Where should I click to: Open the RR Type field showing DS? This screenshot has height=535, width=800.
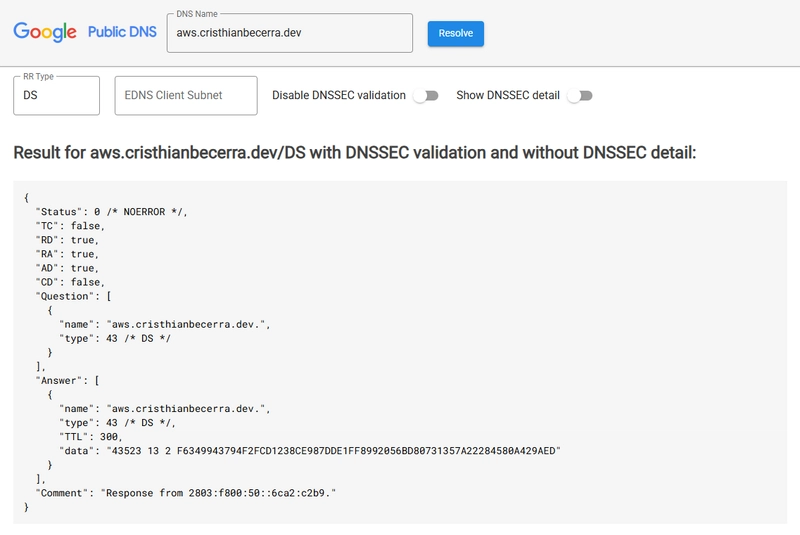coord(56,96)
